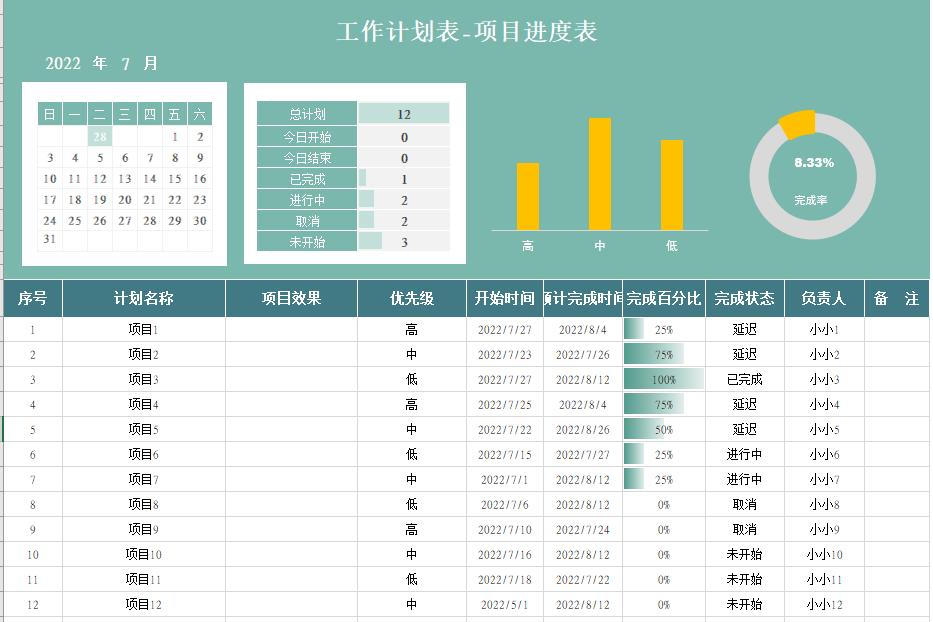Select the 总计划 summary cell showing 12
933x622 pixels.
click(406, 114)
